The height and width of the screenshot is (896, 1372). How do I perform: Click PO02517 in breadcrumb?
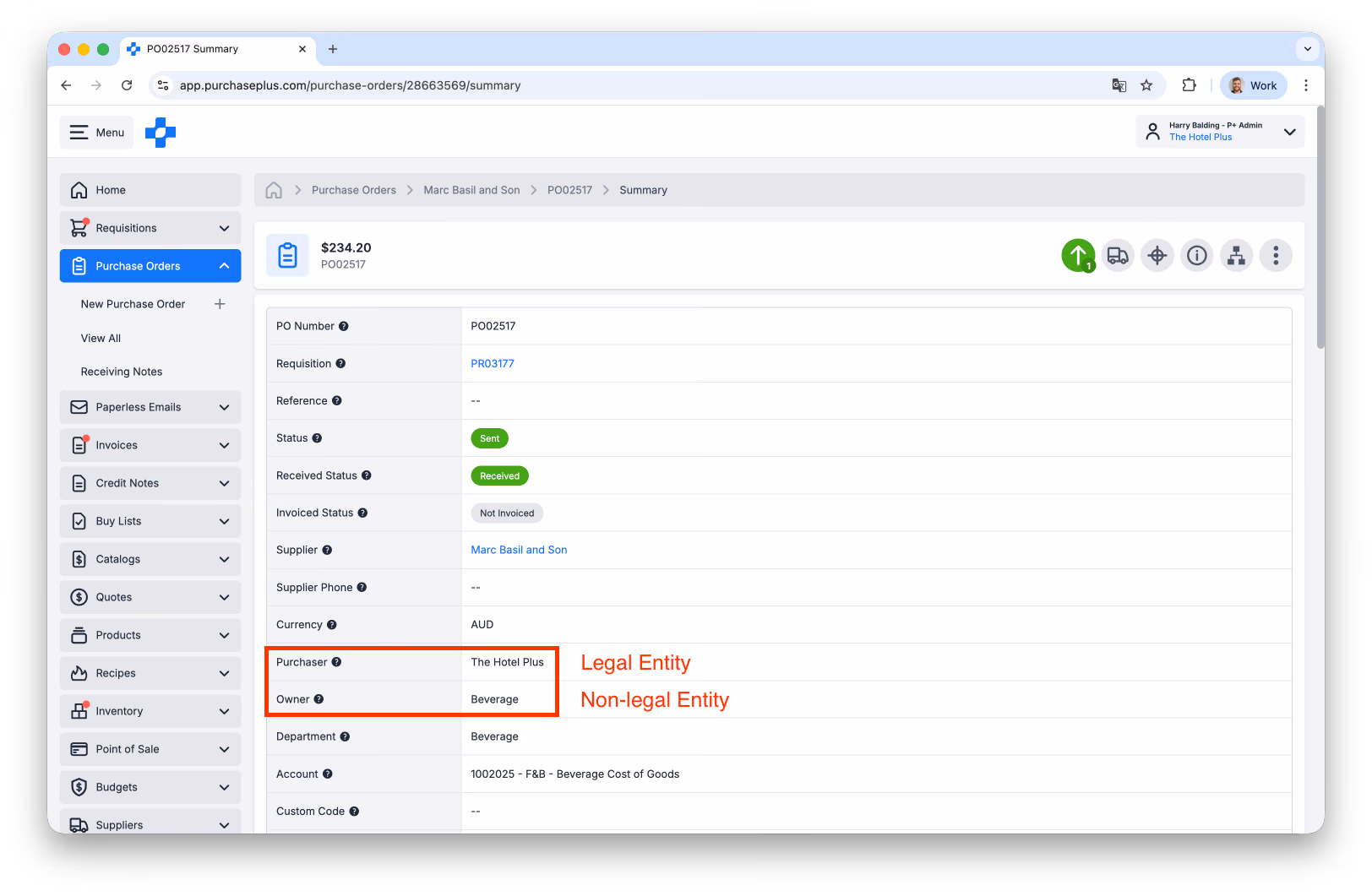pyautogui.click(x=569, y=190)
